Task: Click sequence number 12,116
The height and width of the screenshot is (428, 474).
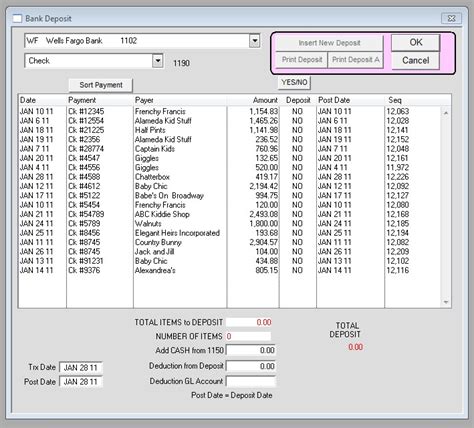Action: (x=398, y=270)
